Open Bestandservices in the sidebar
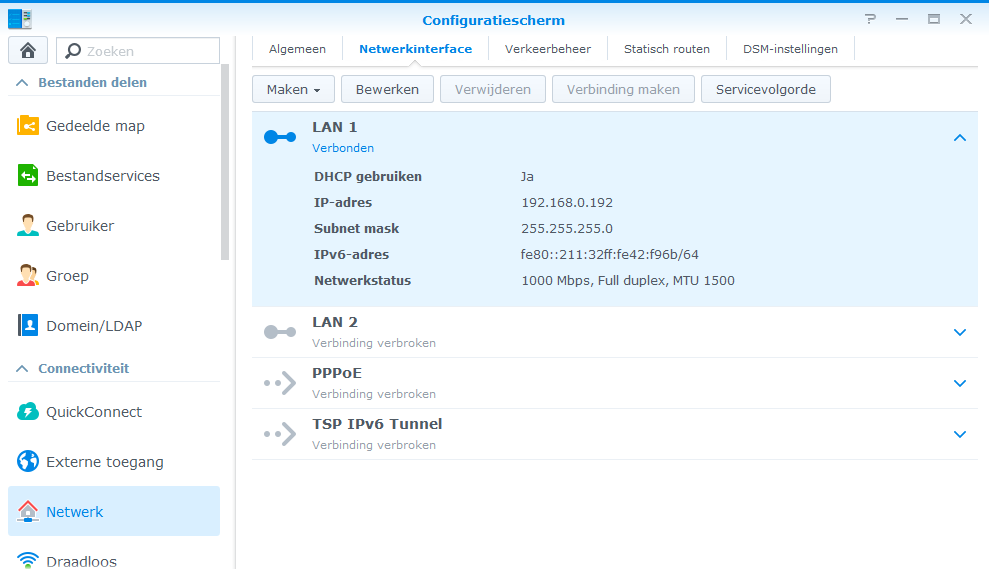 102,176
